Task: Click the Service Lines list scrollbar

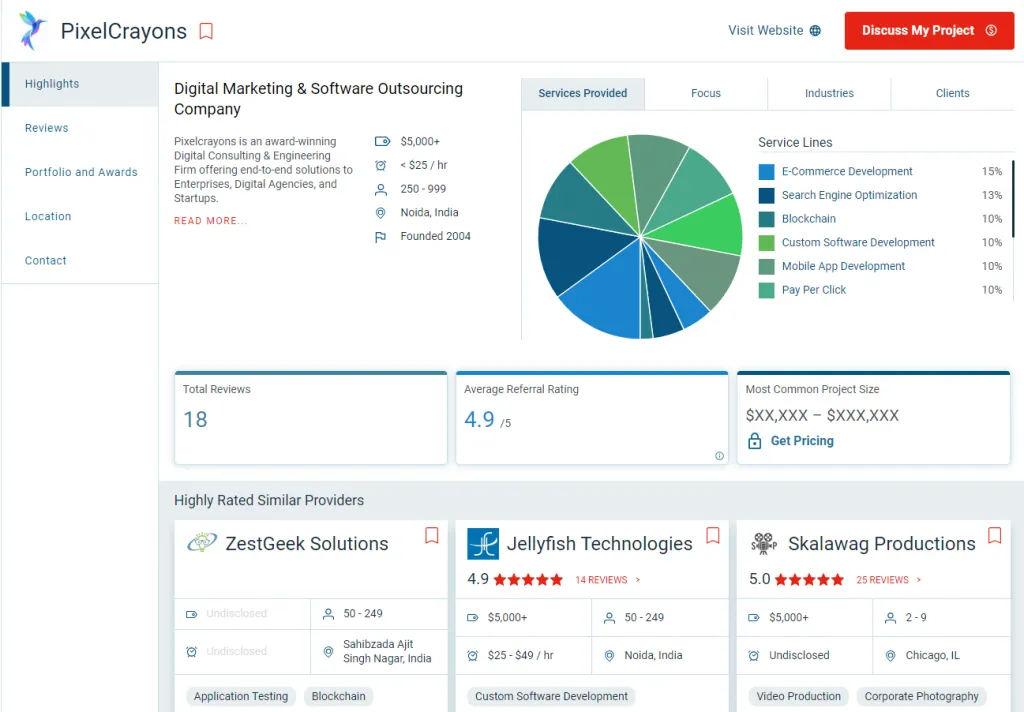Action: [1012, 199]
